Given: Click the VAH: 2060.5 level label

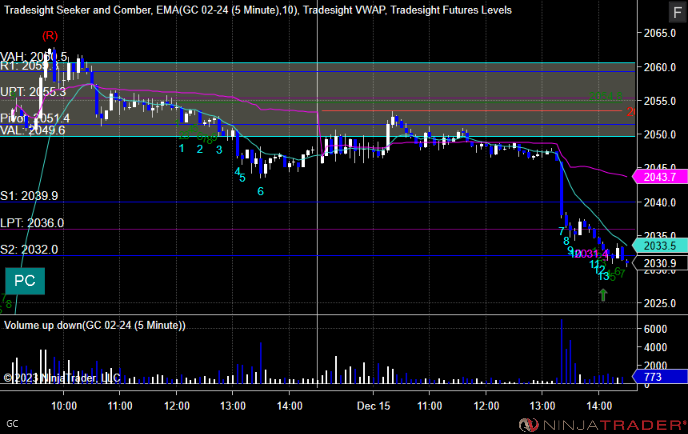Looking at the screenshot, I should (34, 57).
